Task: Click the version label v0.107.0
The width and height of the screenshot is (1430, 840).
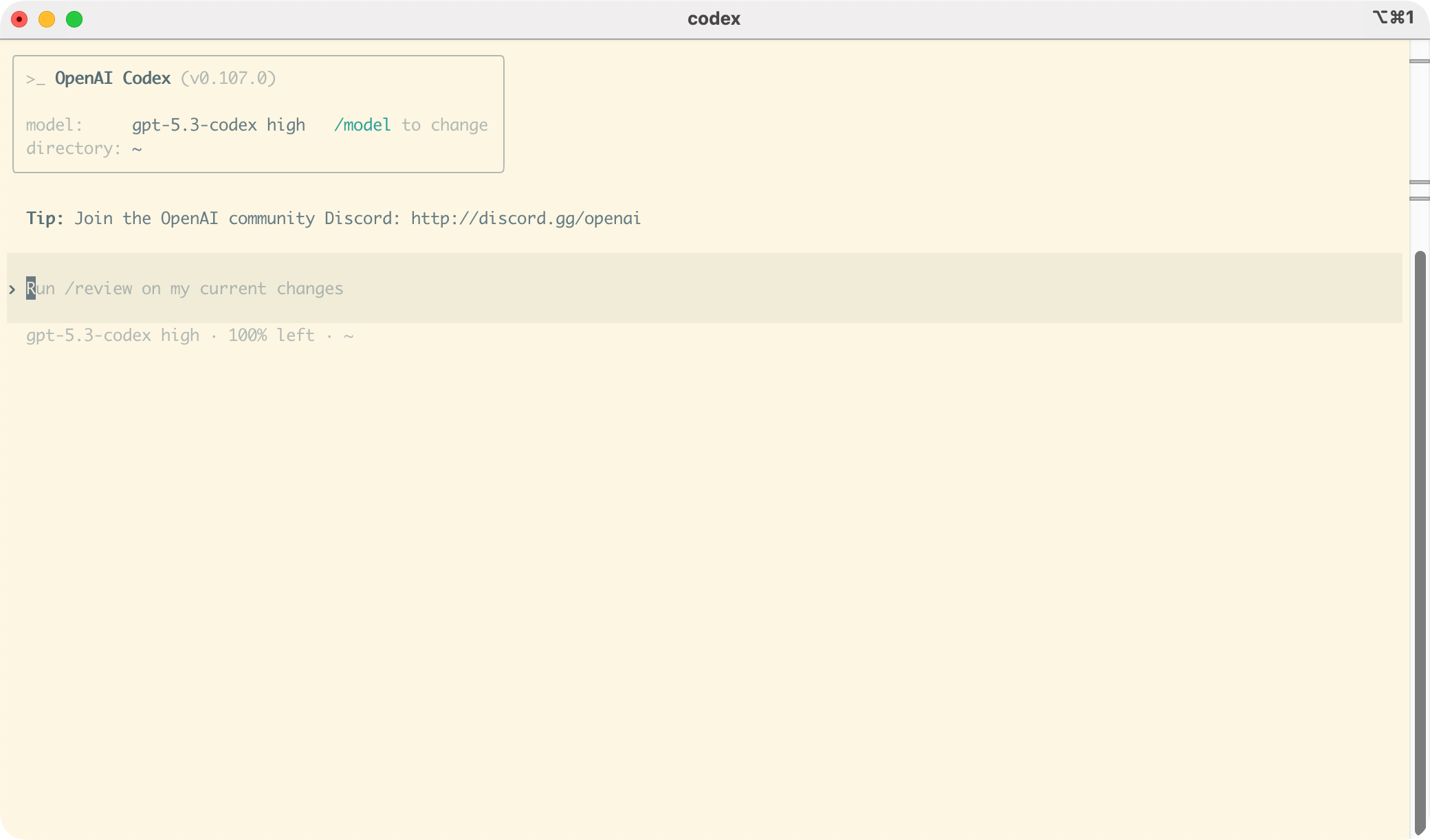Action: 228,78
